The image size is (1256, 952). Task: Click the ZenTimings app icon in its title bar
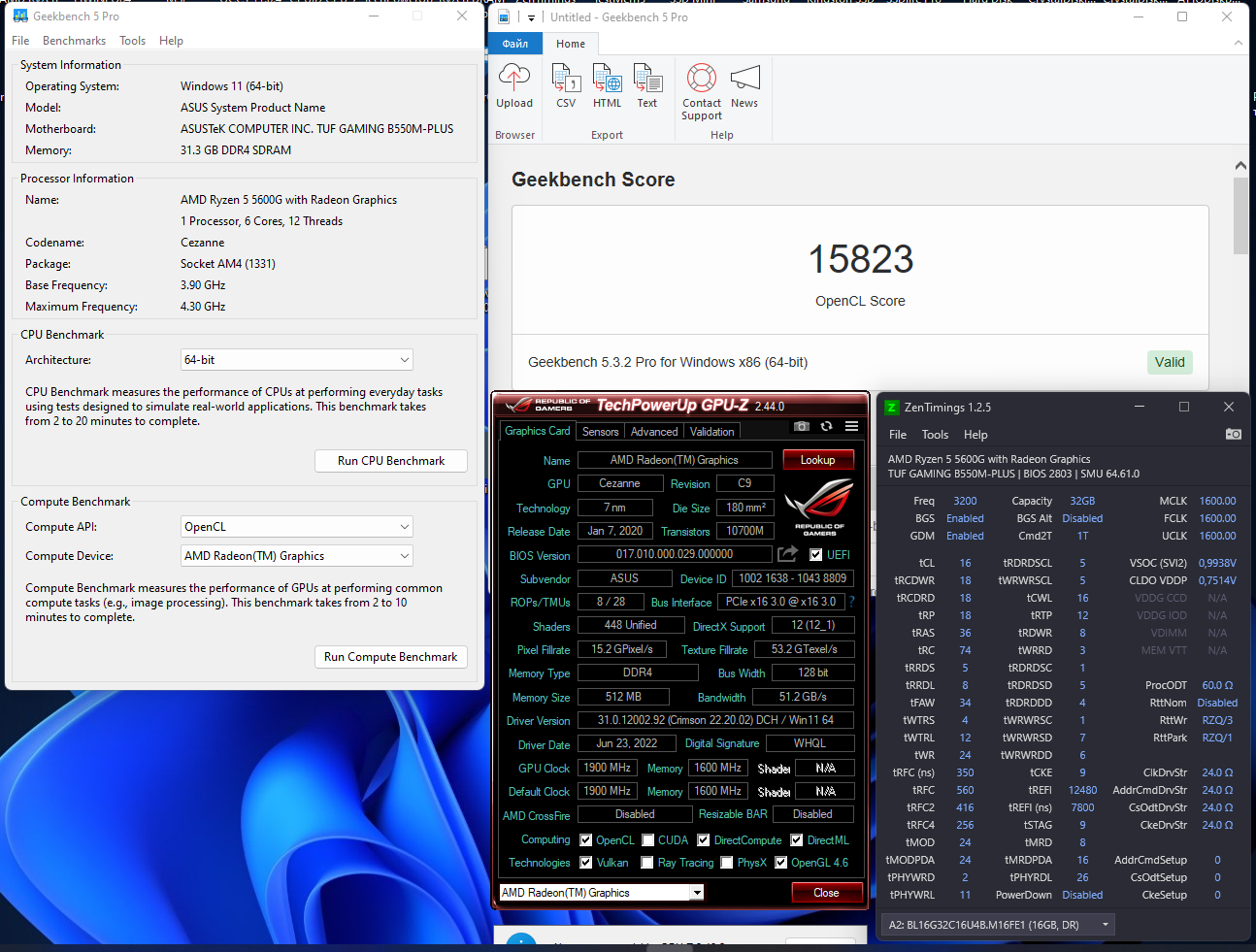(892, 408)
